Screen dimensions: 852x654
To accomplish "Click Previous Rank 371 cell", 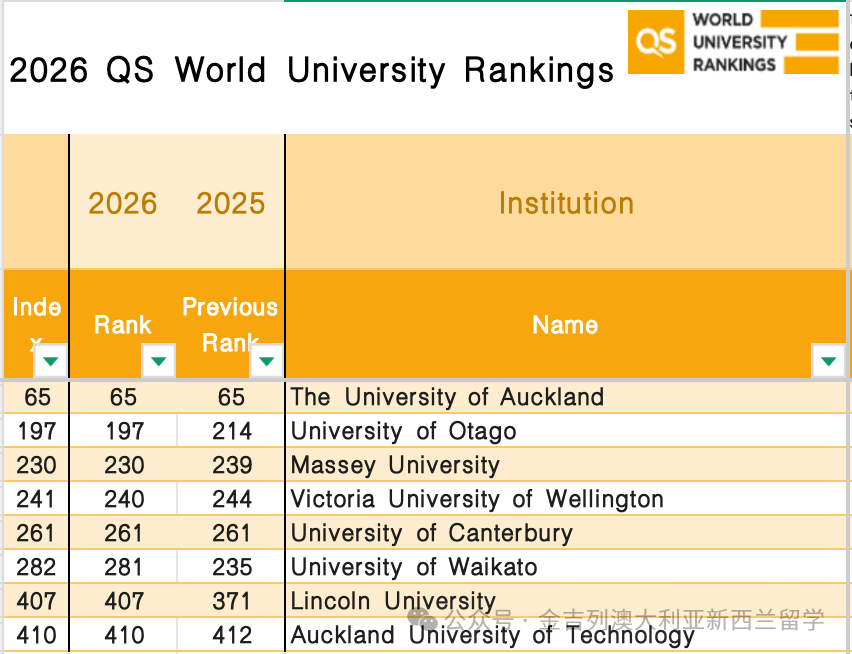I will (x=231, y=601).
